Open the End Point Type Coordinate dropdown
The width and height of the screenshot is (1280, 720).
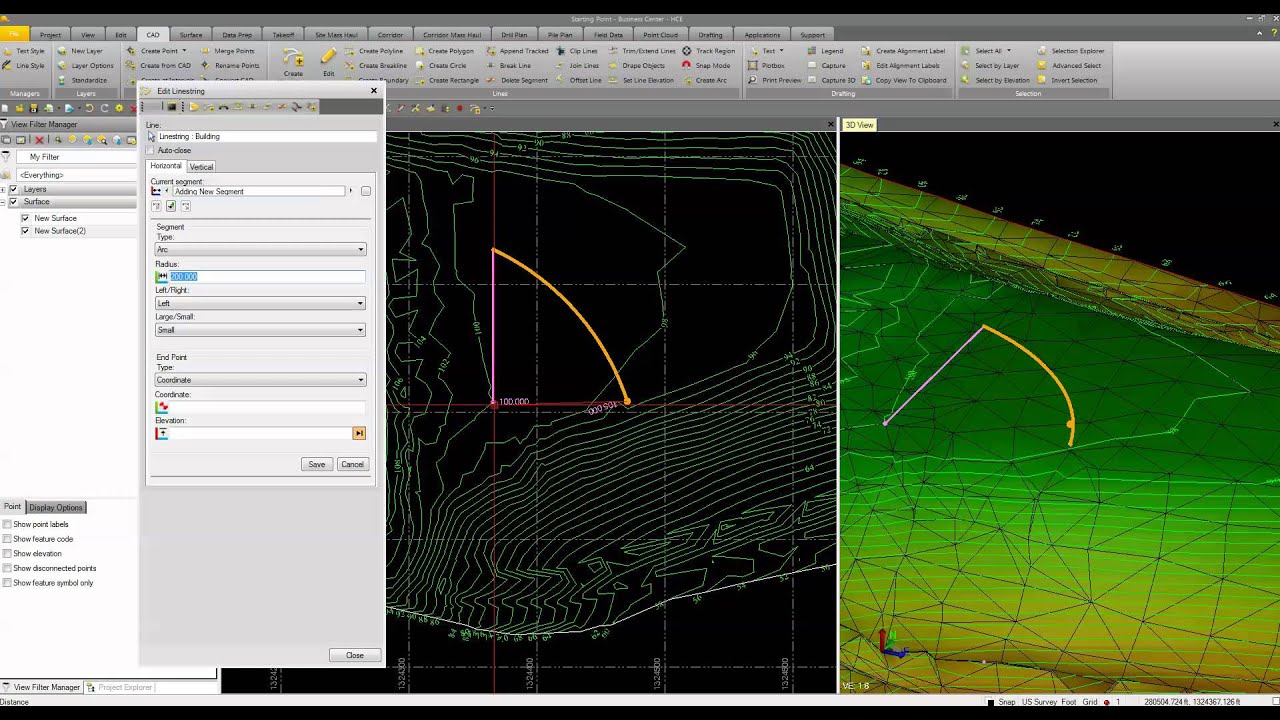coord(260,380)
